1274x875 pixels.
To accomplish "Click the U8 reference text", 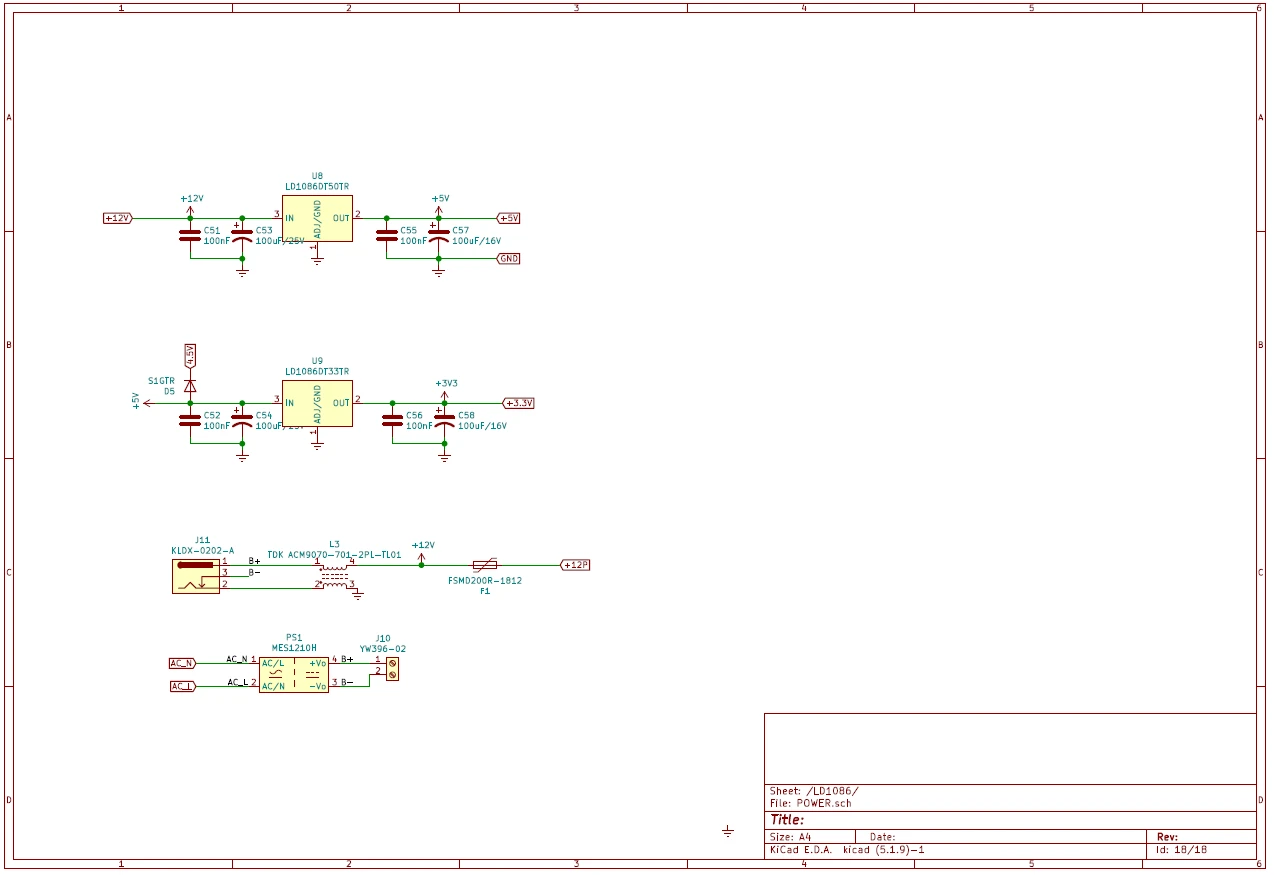I will (x=317, y=176).
